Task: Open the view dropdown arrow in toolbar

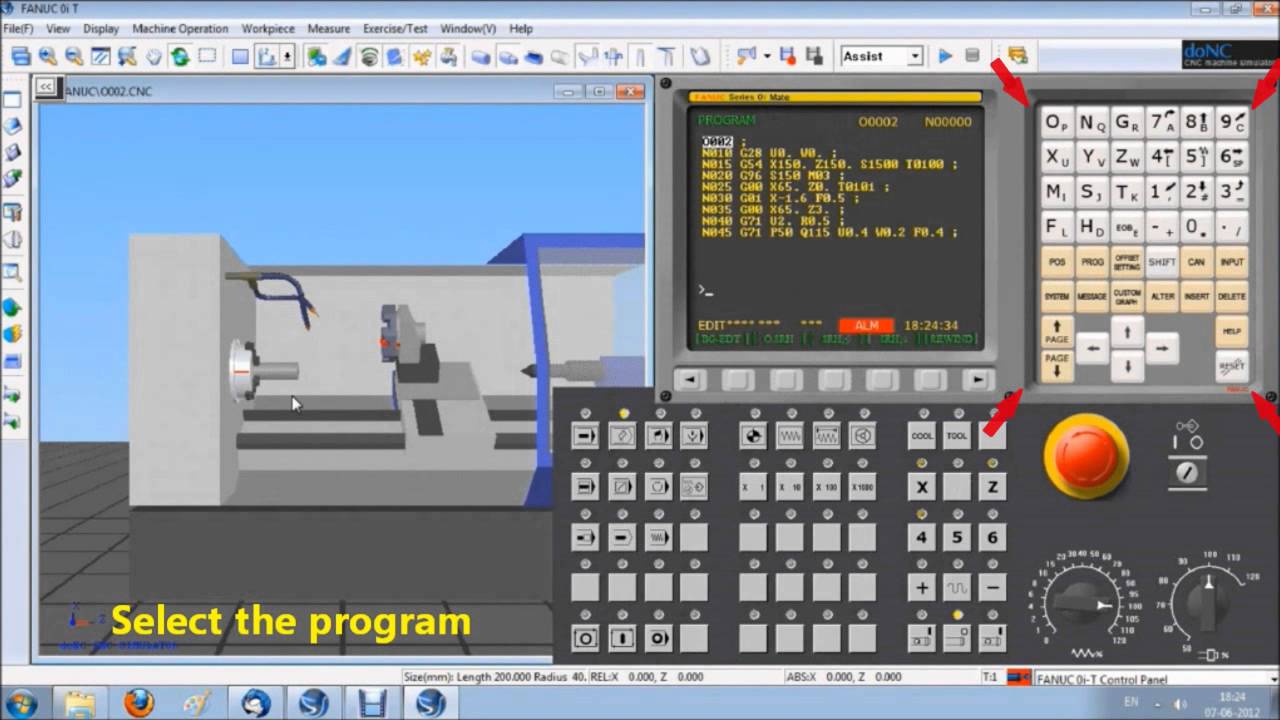Action: [287, 56]
